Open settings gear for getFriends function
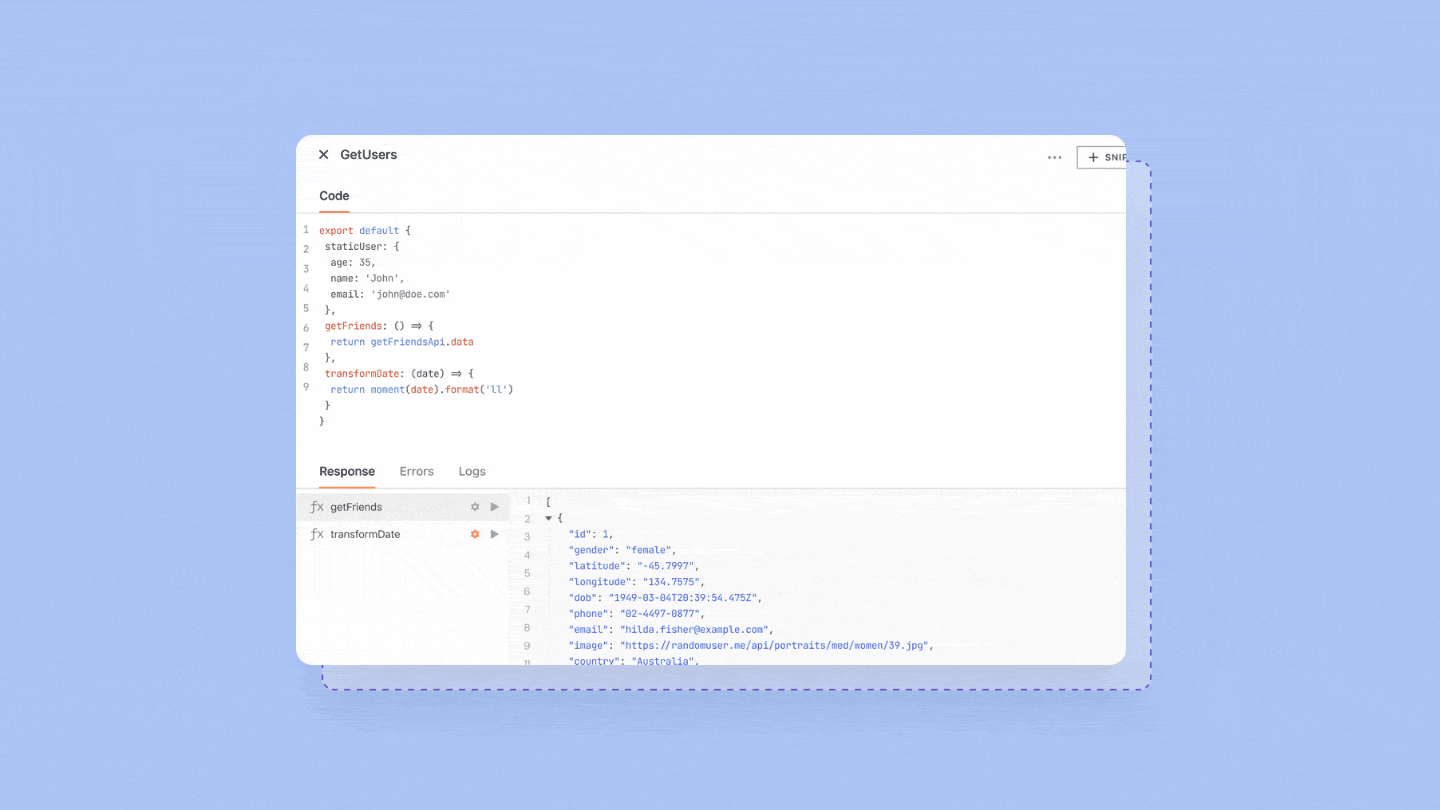Image resolution: width=1440 pixels, height=810 pixels. pos(475,507)
